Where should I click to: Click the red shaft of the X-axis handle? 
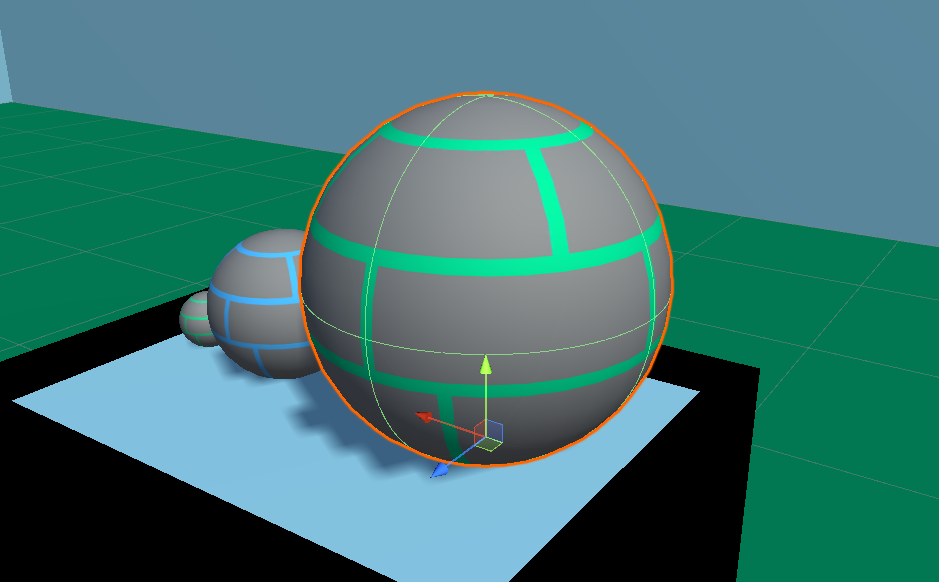tap(455, 425)
